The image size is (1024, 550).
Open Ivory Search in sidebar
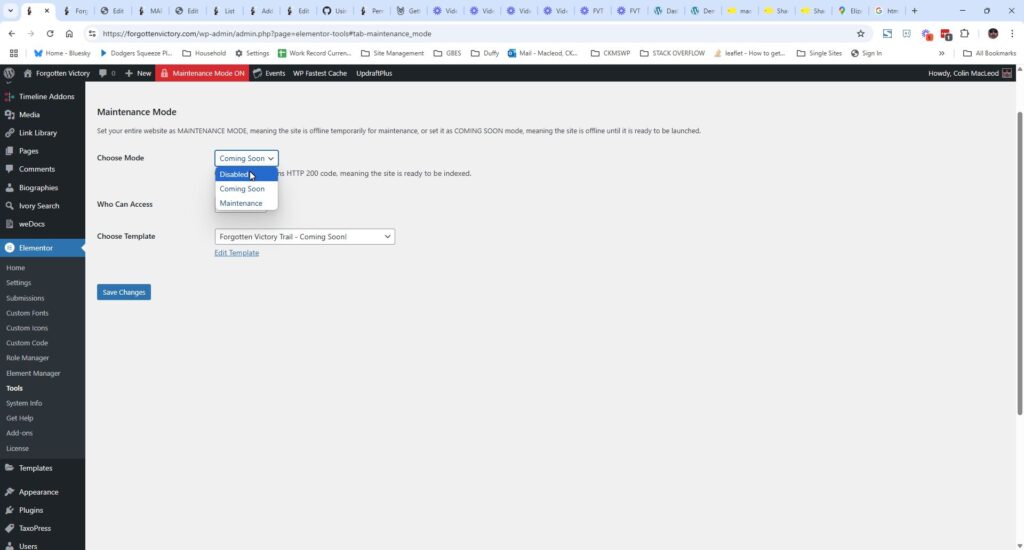point(42,206)
